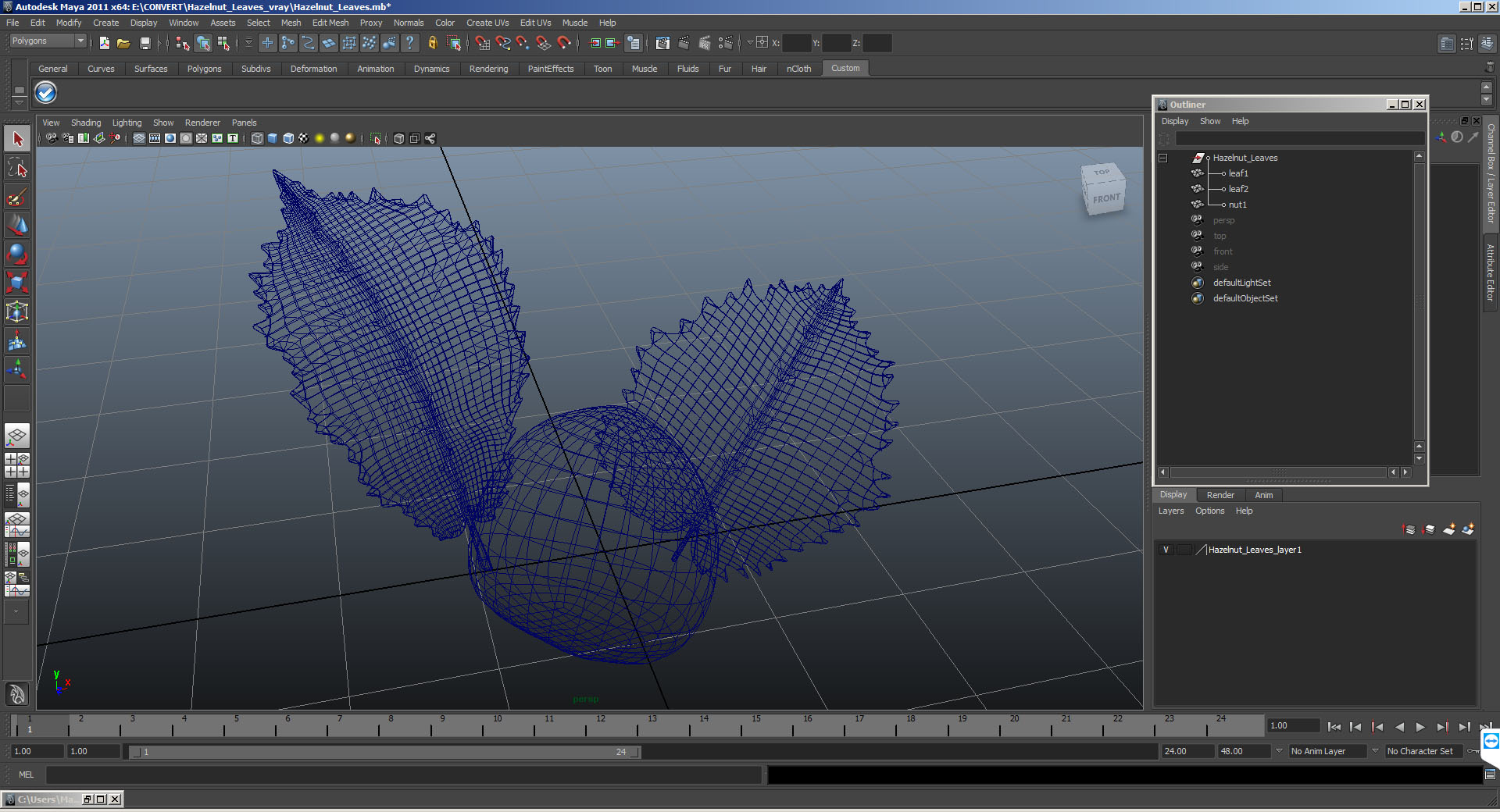
Task: Activate the Lasso select tool
Action: [17, 168]
